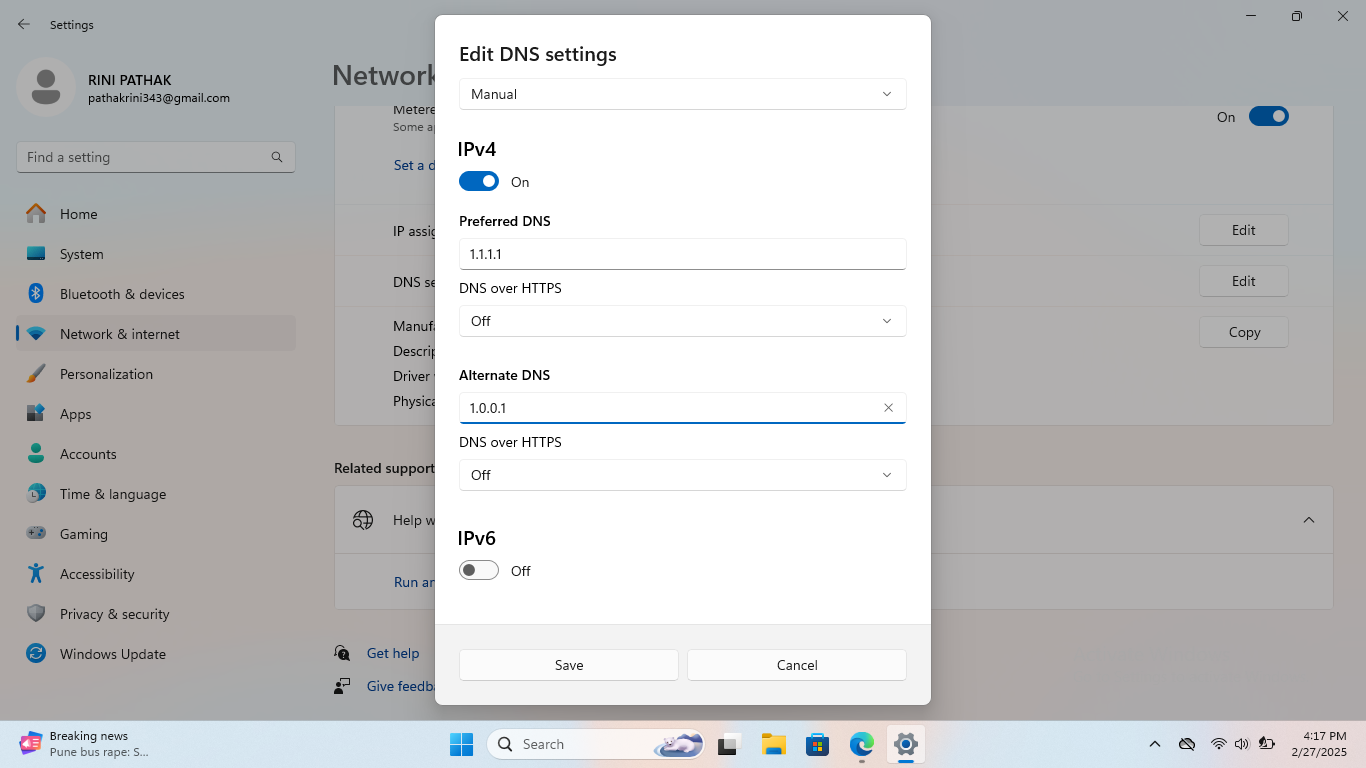This screenshot has width=1366, height=768.
Task: Click the Privacy & security shield icon
Action: pyautogui.click(x=36, y=614)
